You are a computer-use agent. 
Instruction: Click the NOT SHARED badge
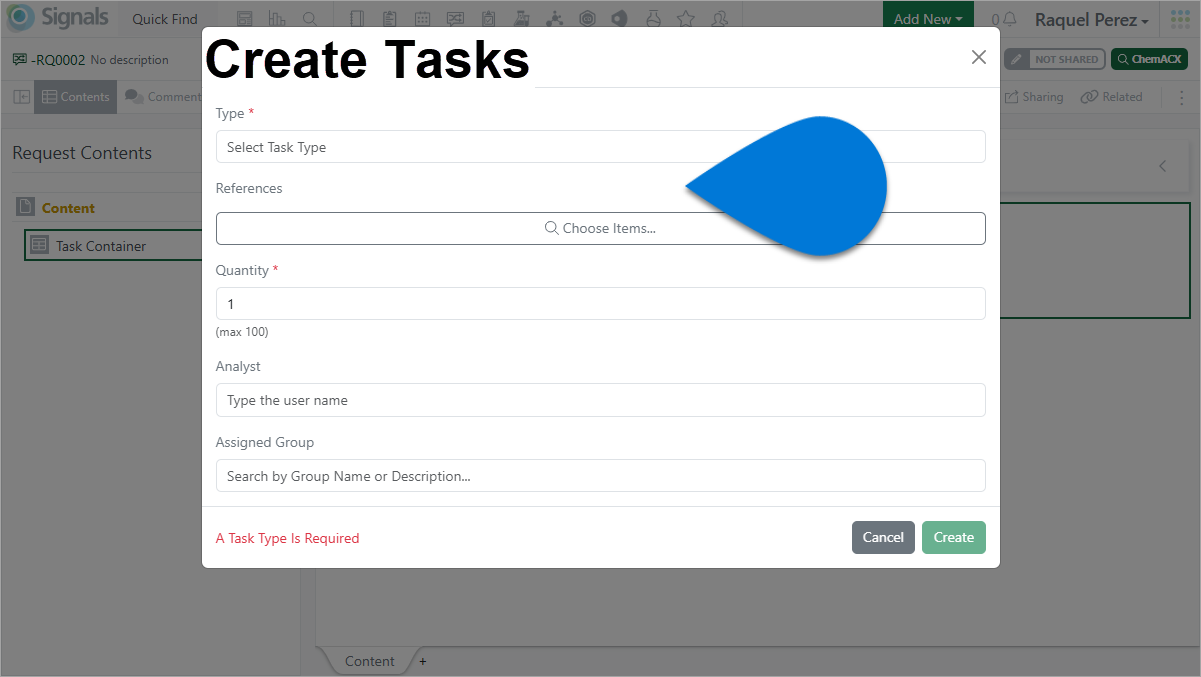[1066, 59]
